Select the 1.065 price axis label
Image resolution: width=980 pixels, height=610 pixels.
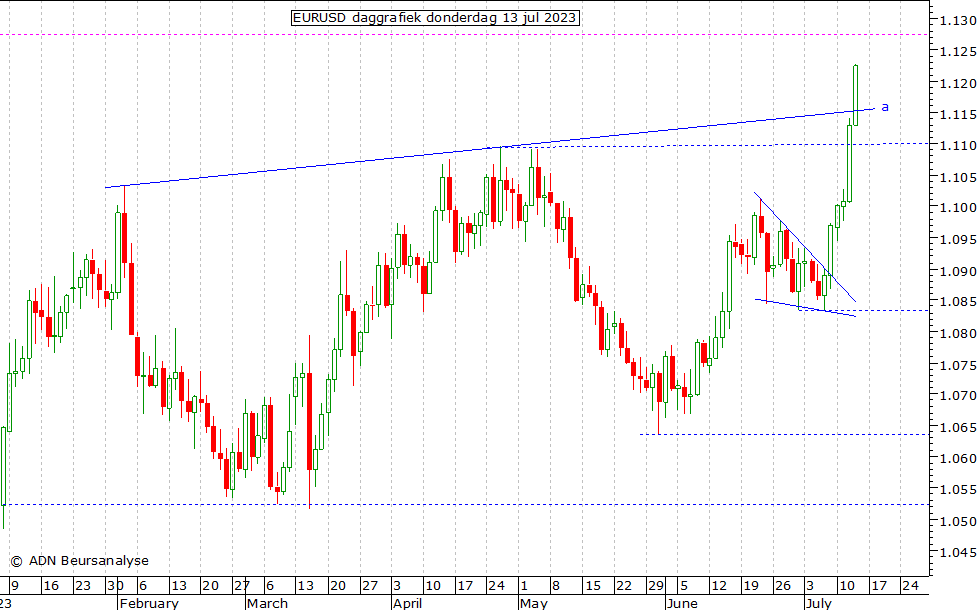click(x=958, y=428)
